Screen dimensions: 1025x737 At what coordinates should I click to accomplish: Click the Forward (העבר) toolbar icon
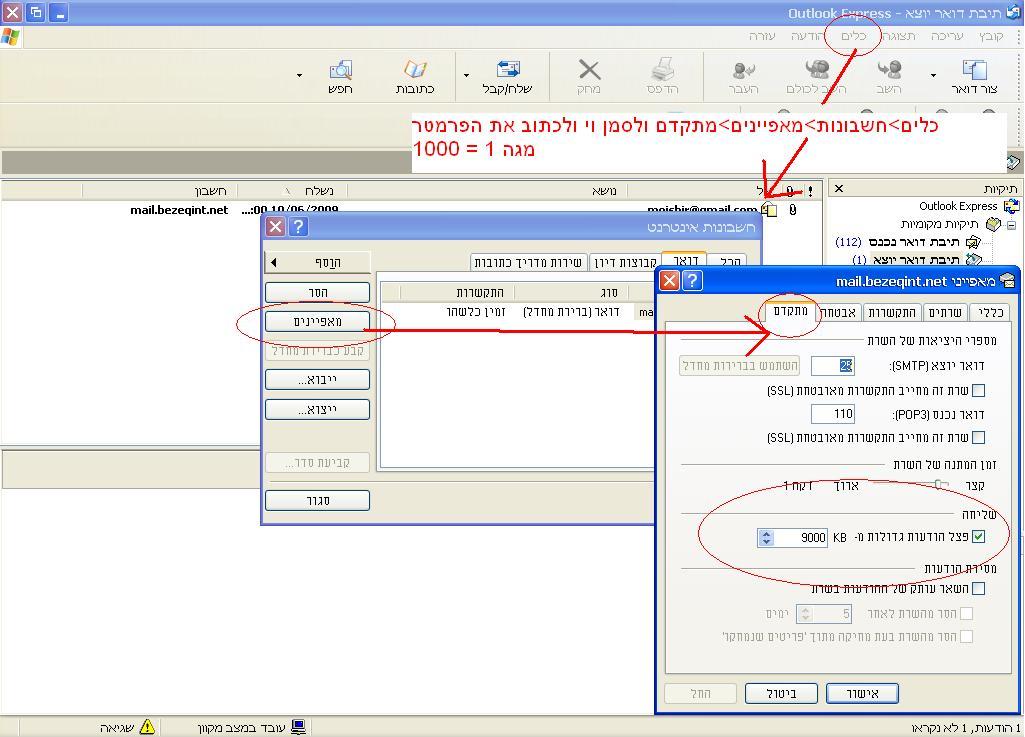[743, 69]
